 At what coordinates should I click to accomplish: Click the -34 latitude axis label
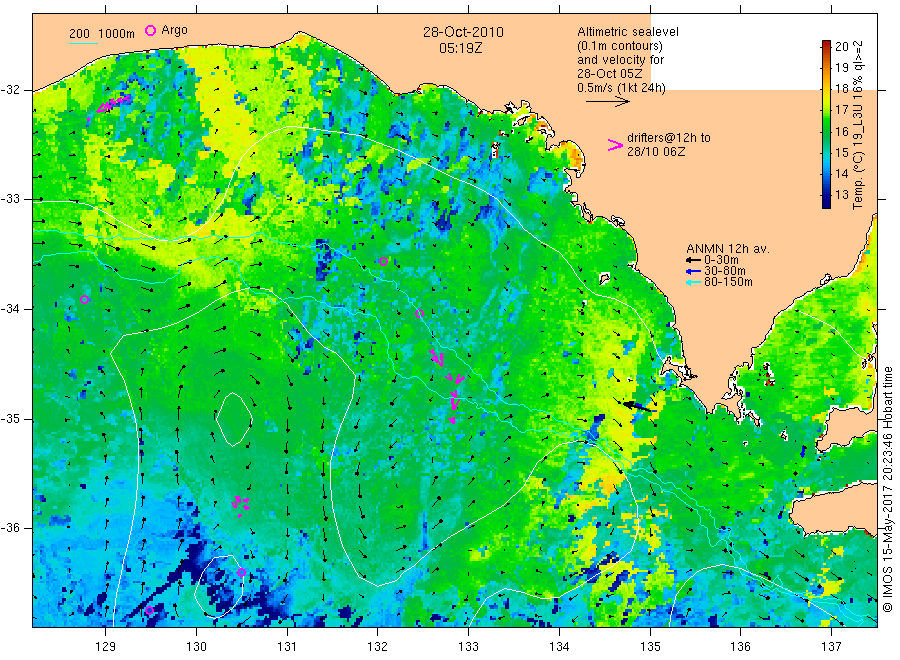click(10, 309)
